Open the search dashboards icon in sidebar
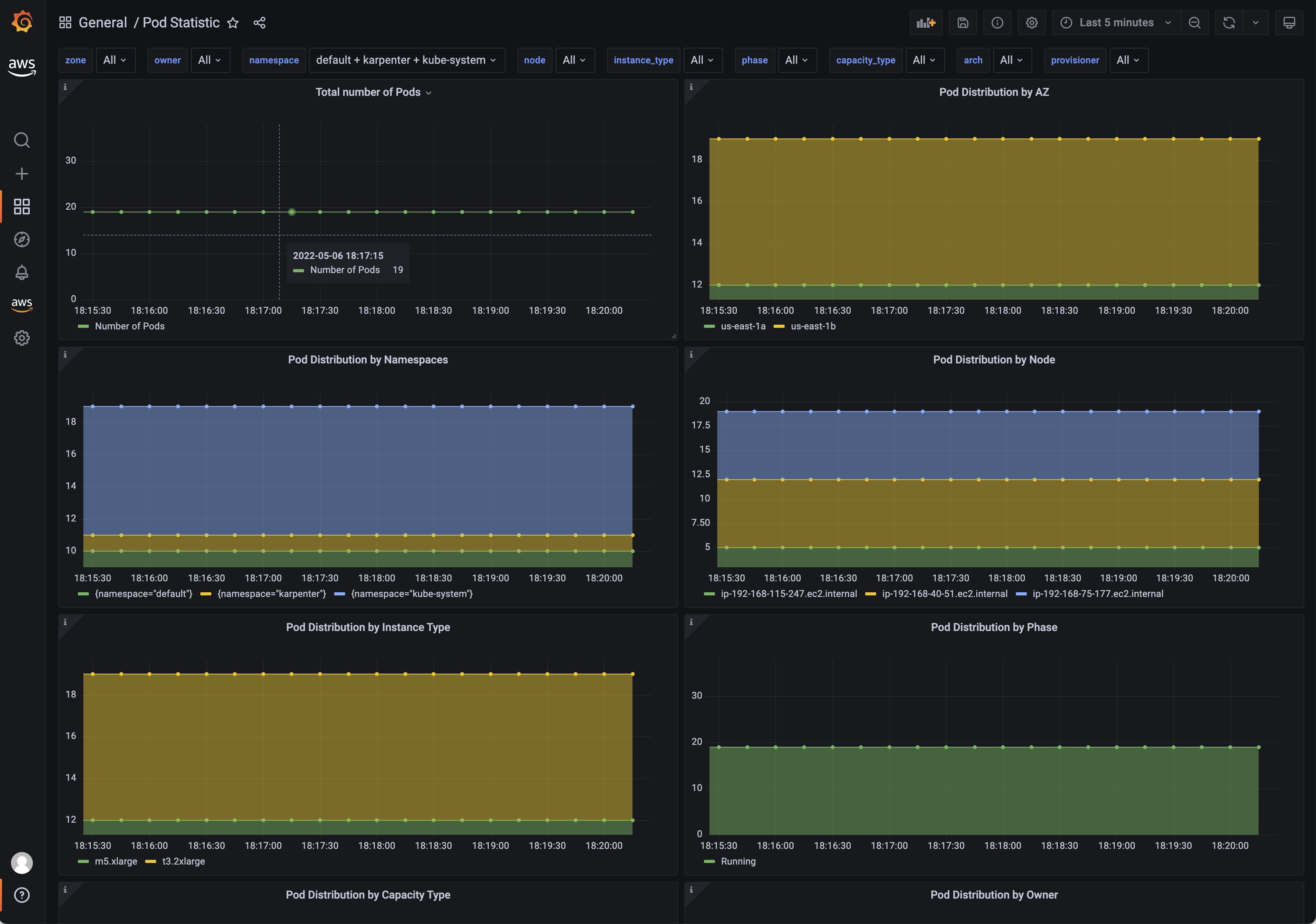1316x924 pixels. click(22, 140)
